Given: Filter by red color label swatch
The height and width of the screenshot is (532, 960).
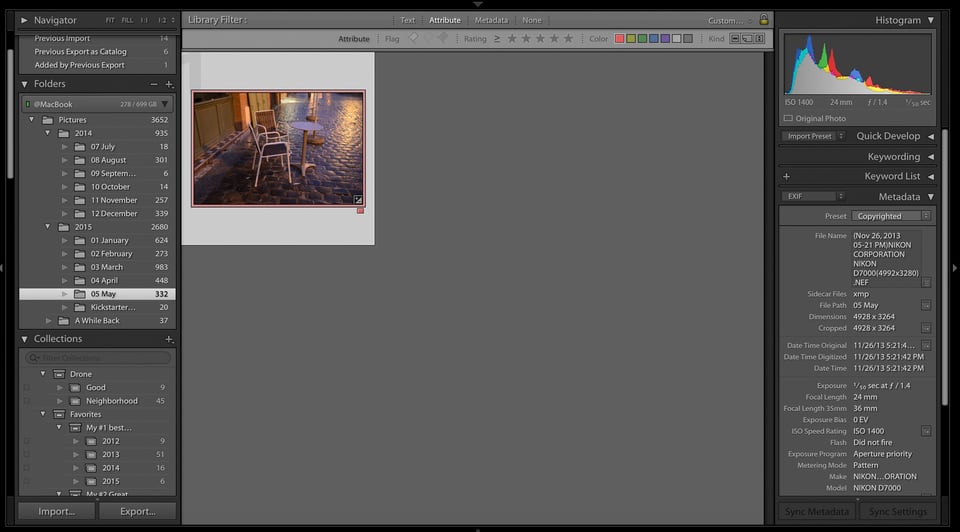Looking at the screenshot, I should 620,39.
